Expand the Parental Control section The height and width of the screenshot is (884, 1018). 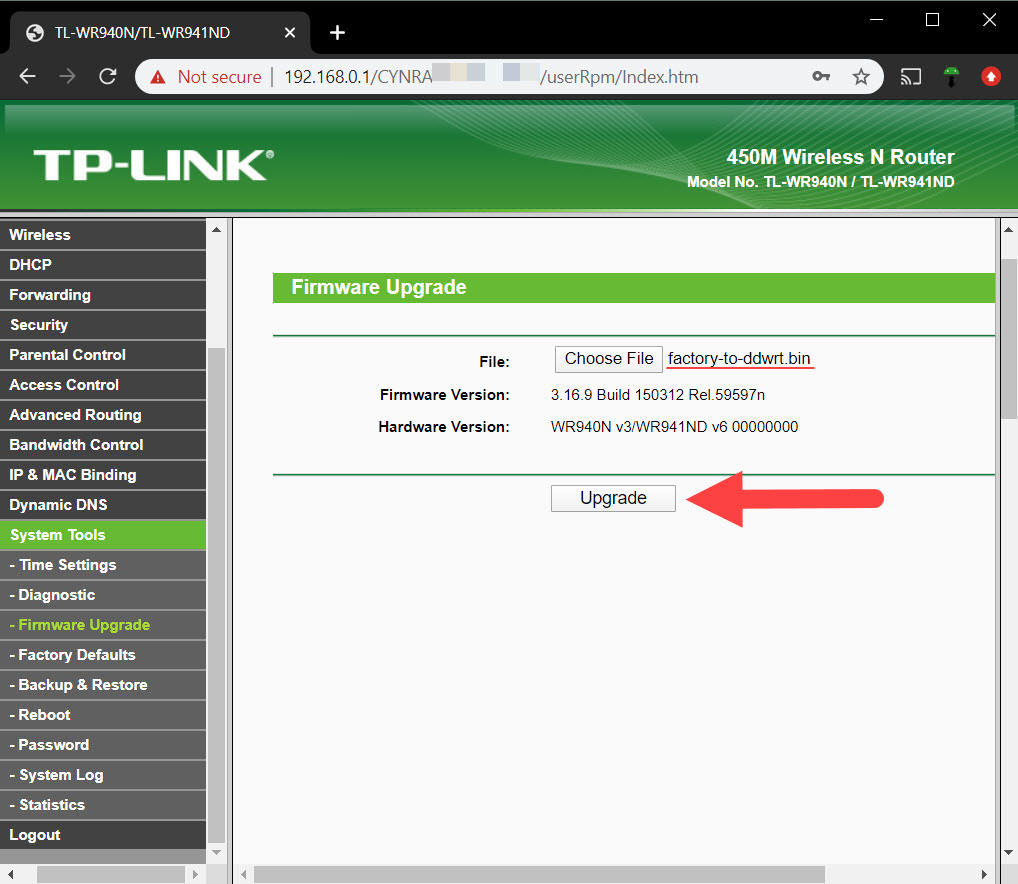point(67,355)
